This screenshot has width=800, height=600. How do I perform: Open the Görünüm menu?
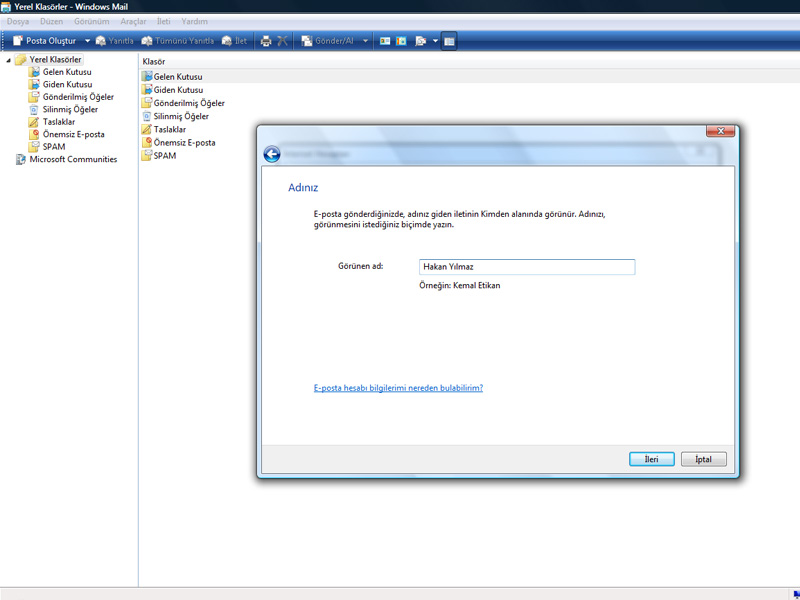[92, 21]
